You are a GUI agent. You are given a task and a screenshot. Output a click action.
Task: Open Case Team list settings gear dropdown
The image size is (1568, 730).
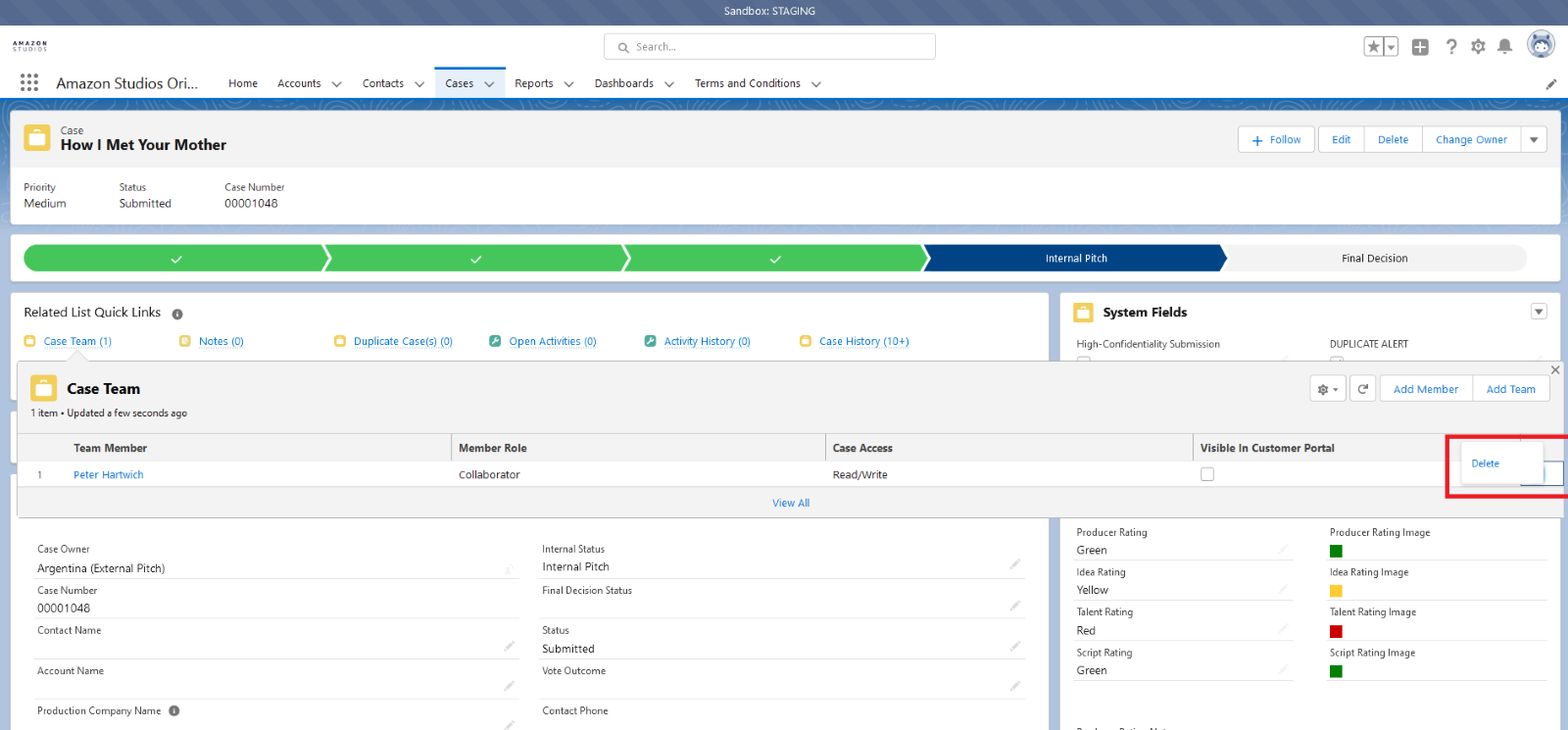pyautogui.click(x=1328, y=389)
